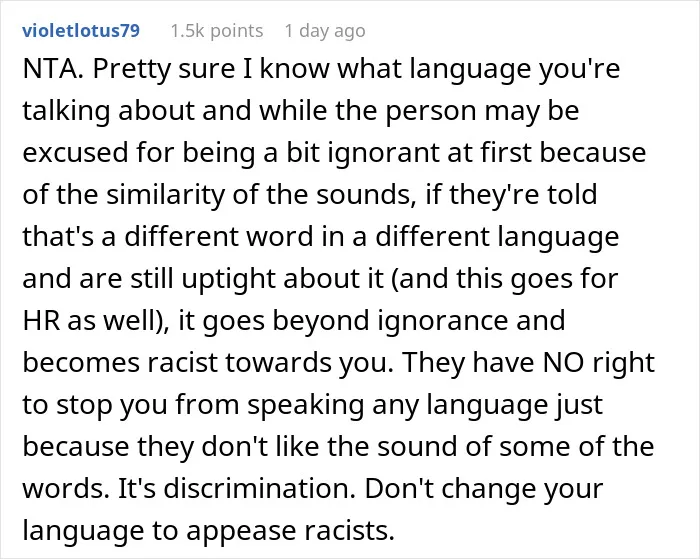
Task: Click the word 'talking' in the second line
Action: [x=66, y=111]
